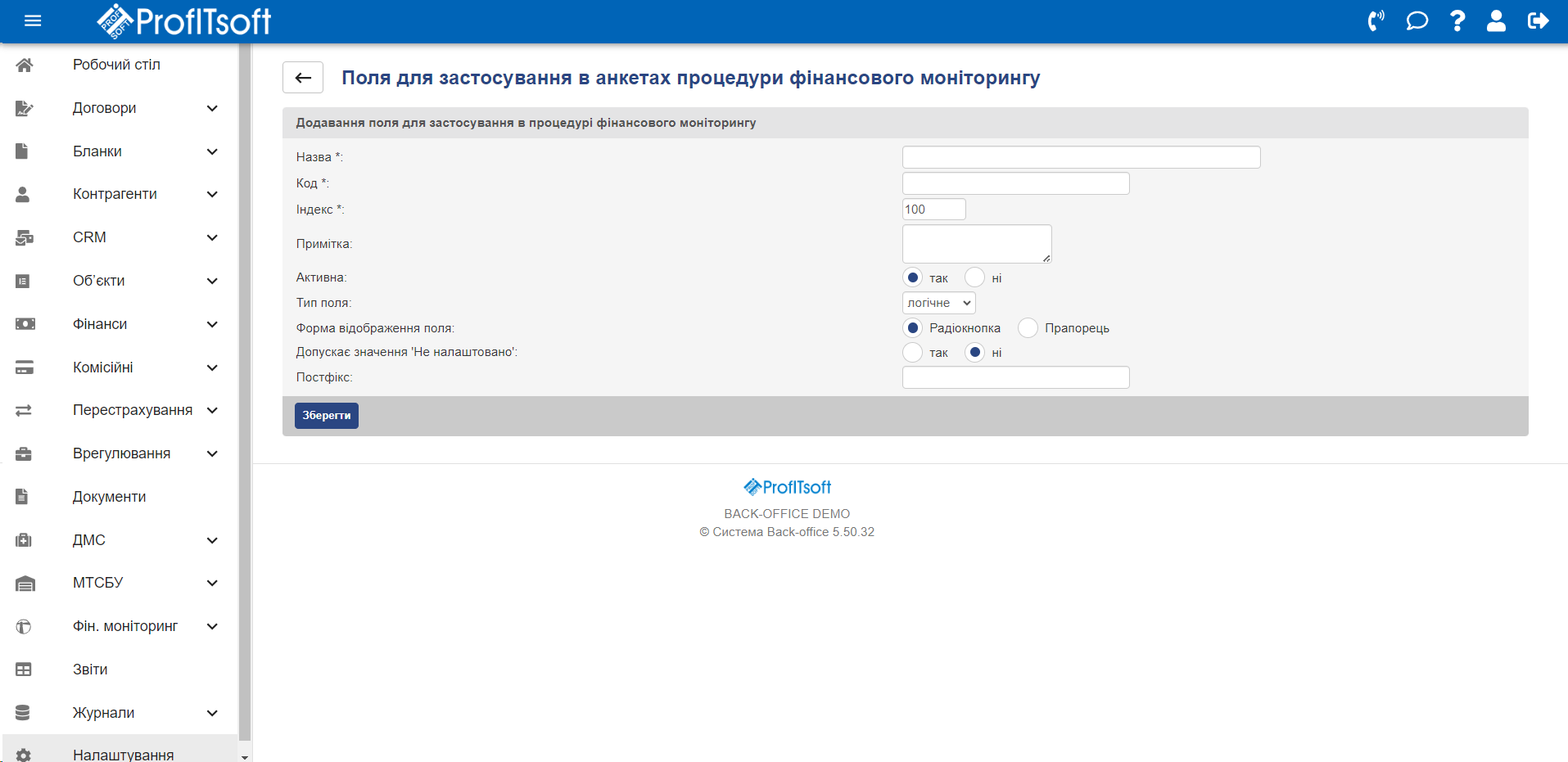This screenshot has width=1568, height=762.
Task: Focus the Назва input field
Action: [1081, 157]
